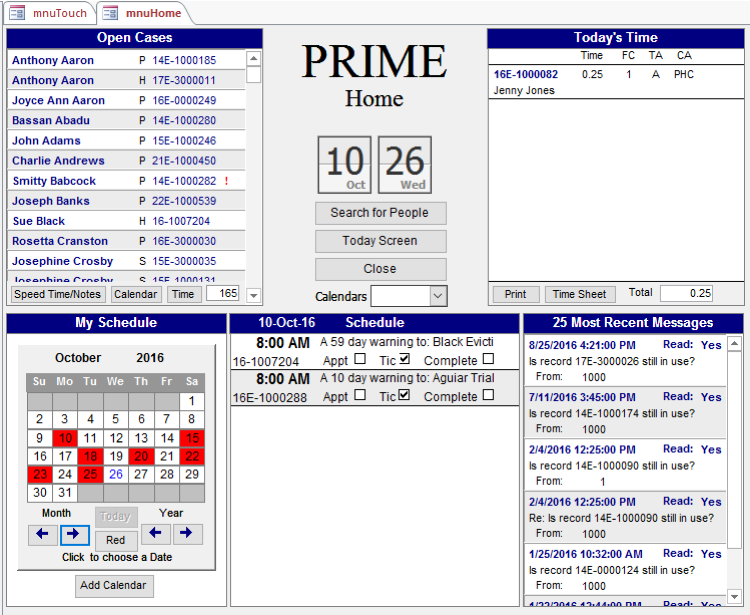Click the Total time field
This screenshot has height=615, width=750.
tap(685, 294)
